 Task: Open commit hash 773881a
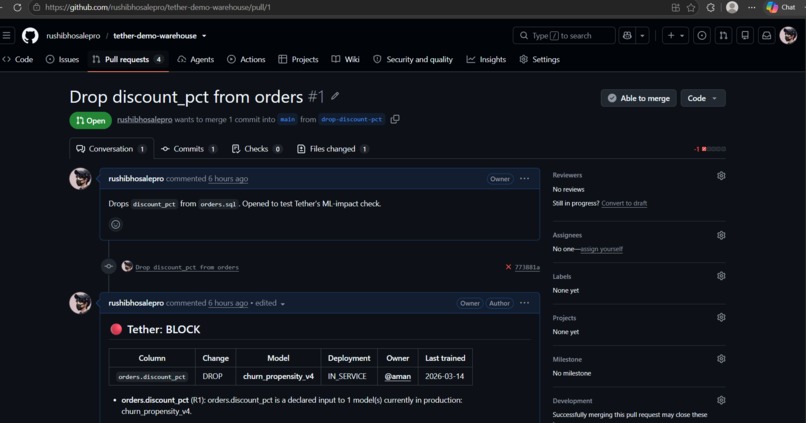click(x=527, y=267)
